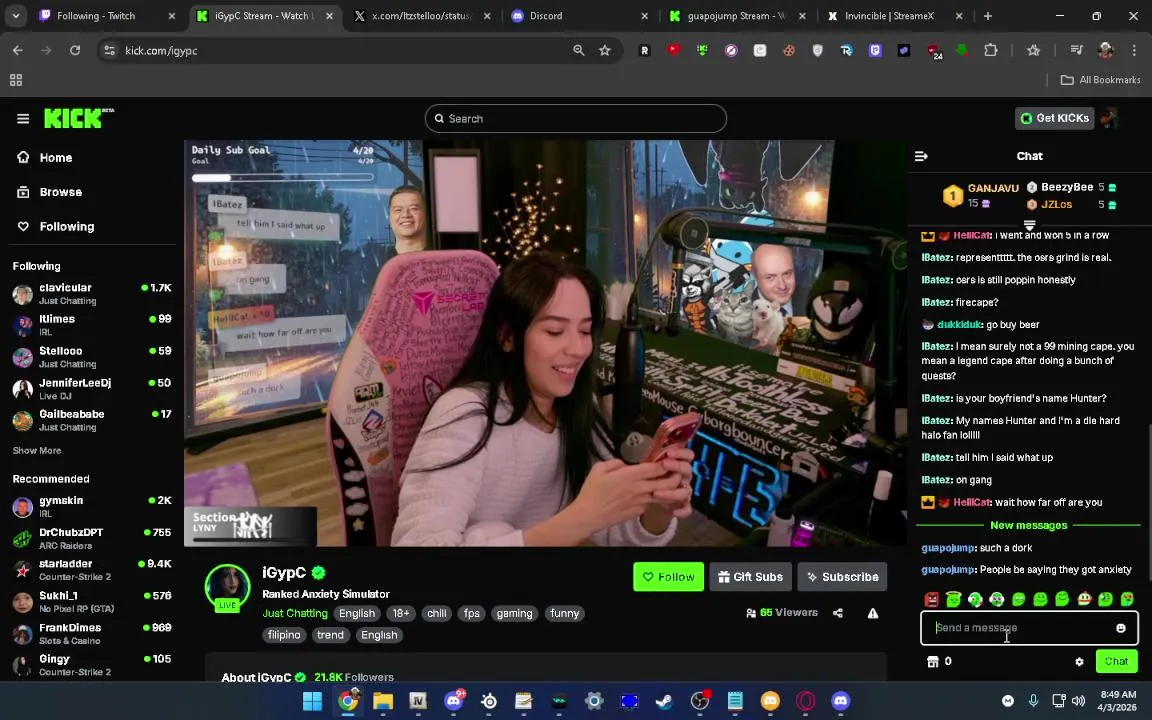Viewport: 1152px width, 720px height.
Task: Open Steam from the taskbar
Action: pos(664,701)
